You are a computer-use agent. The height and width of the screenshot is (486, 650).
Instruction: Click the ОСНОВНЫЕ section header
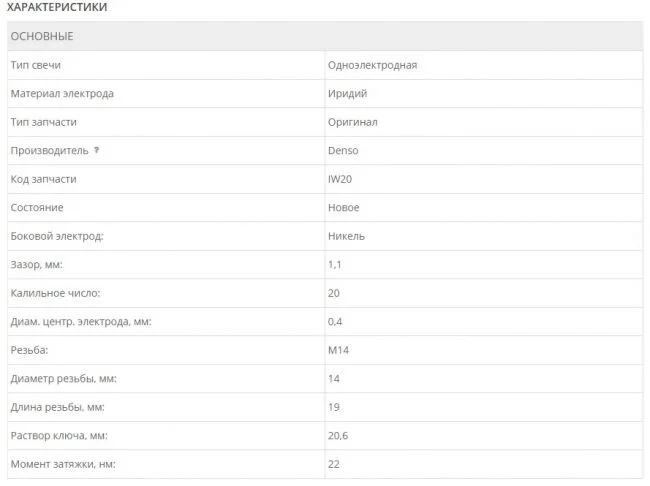[42, 37]
